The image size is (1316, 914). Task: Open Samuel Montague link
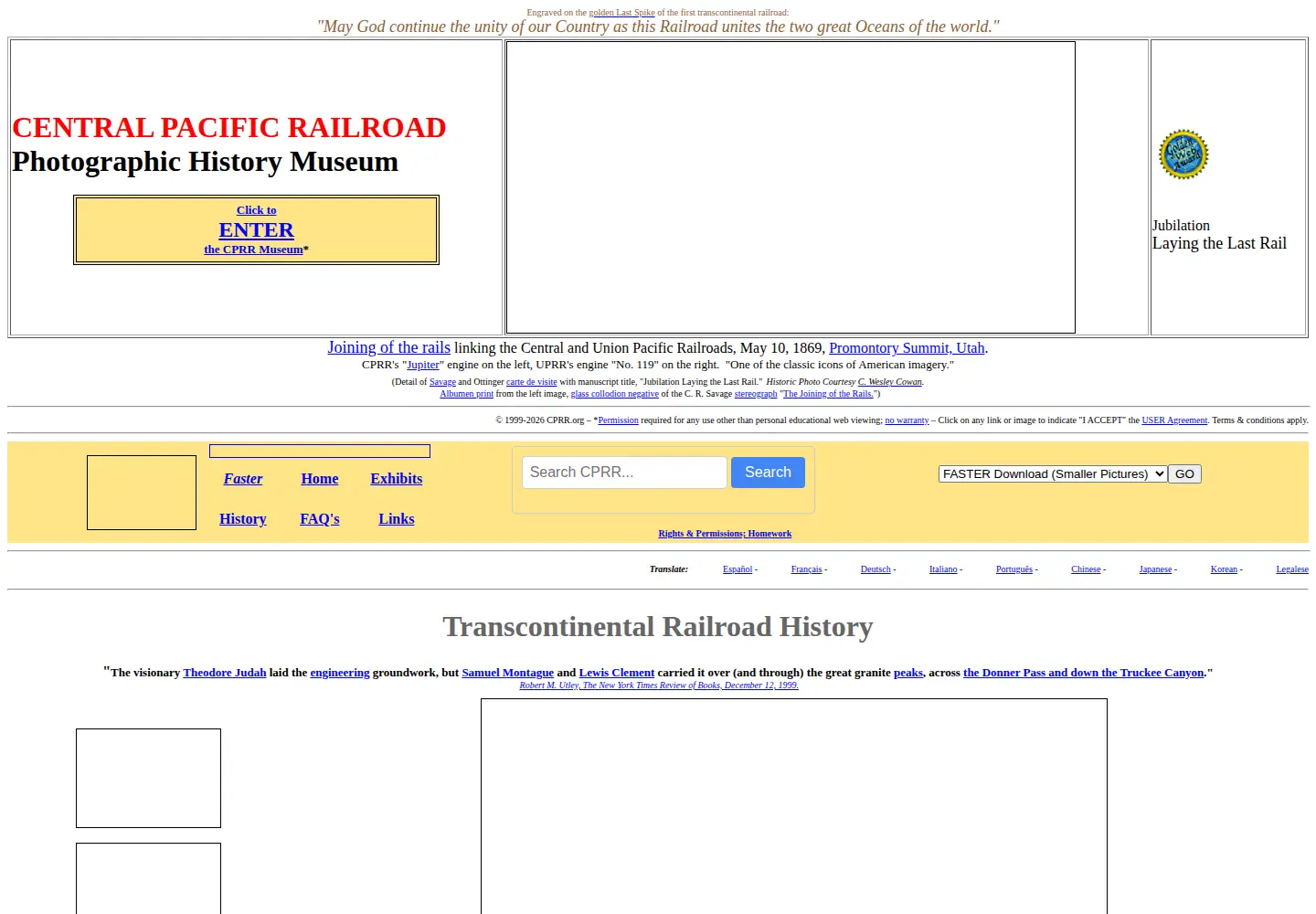(508, 673)
